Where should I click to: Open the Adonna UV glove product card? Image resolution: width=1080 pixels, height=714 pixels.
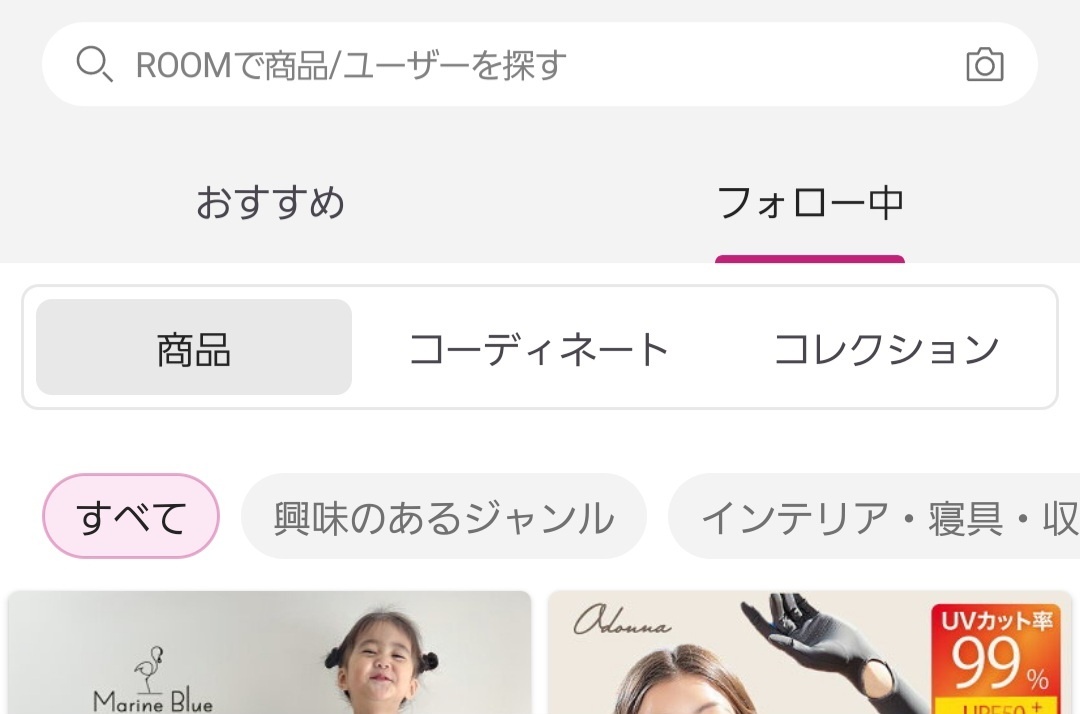click(810, 653)
